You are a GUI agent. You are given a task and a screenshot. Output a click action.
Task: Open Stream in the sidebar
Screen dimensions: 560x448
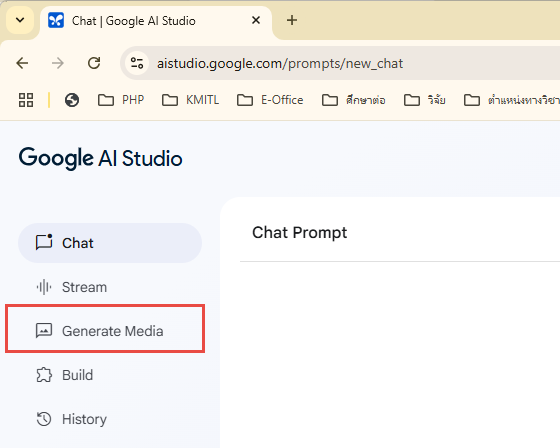pos(110,287)
